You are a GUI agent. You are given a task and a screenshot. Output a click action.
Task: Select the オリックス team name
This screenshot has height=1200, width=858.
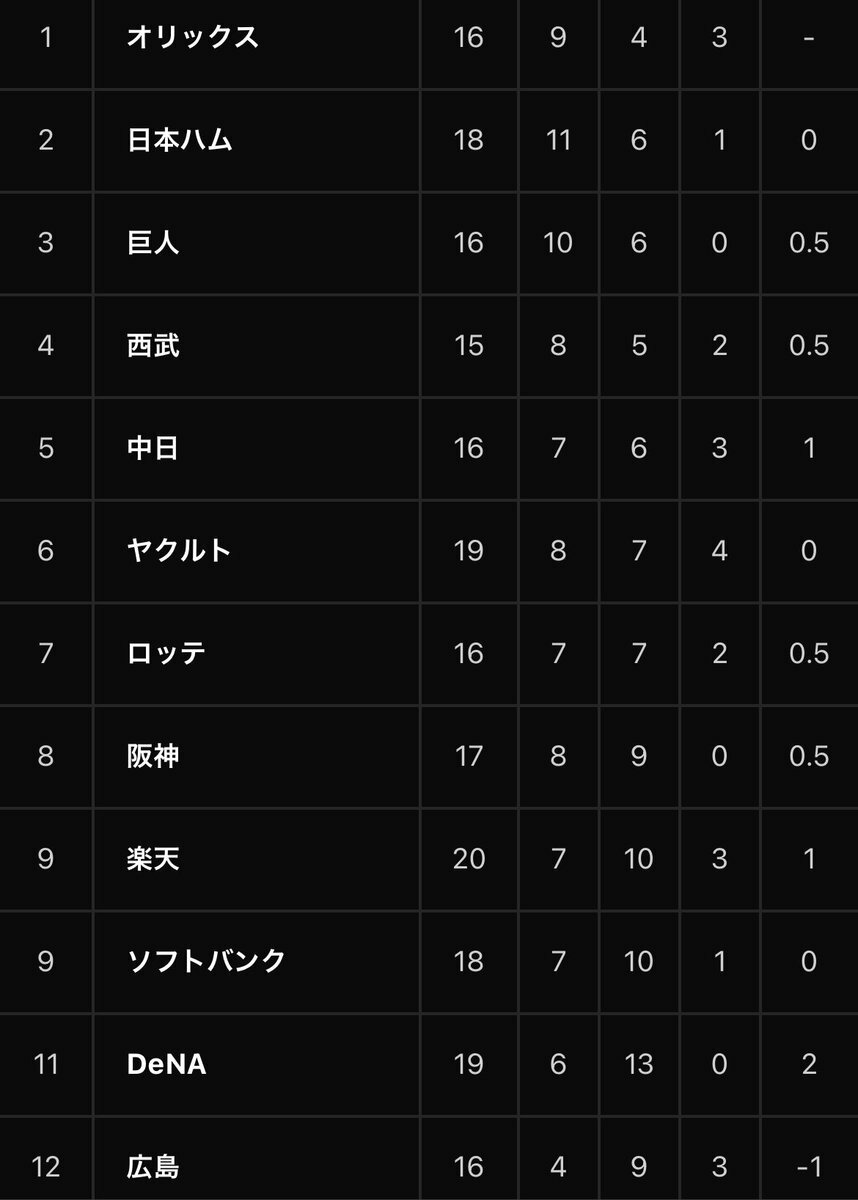coord(193,38)
